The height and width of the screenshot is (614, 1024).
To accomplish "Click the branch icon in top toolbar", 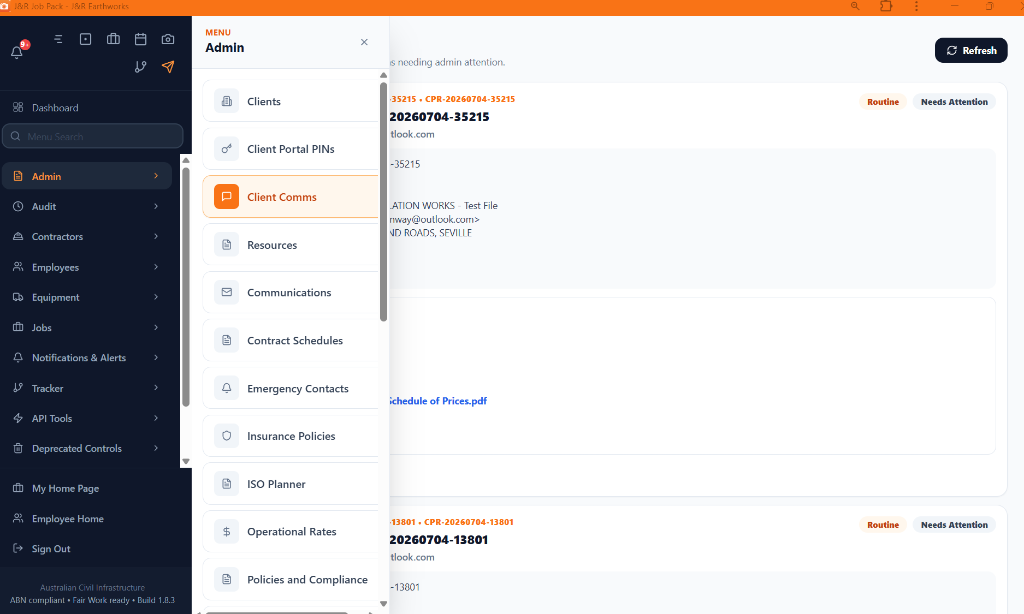I will point(140,67).
